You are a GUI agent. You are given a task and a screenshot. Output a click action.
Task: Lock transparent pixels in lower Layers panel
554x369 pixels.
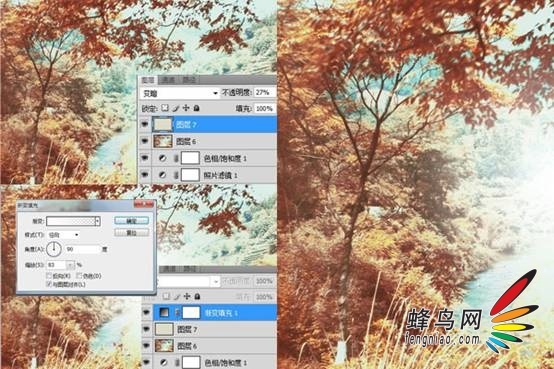point(166,296)
